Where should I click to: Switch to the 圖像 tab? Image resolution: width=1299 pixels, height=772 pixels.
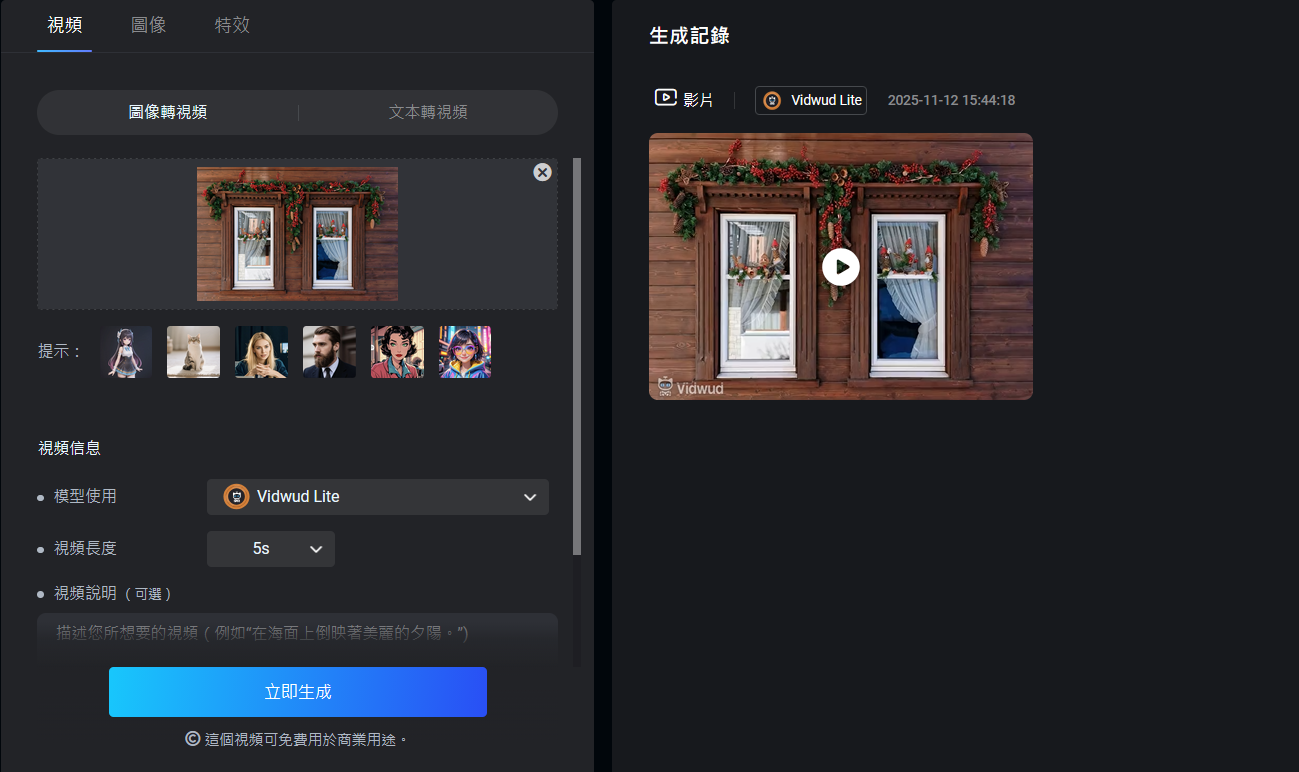tap(148, 25)
